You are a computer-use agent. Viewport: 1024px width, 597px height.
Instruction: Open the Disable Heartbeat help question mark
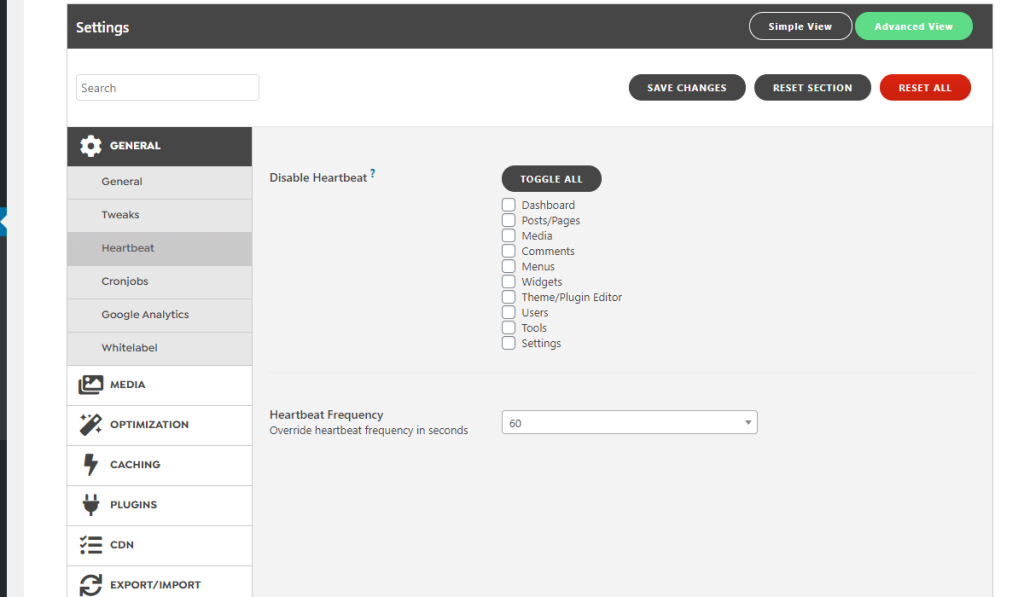(x=373, y=173)
